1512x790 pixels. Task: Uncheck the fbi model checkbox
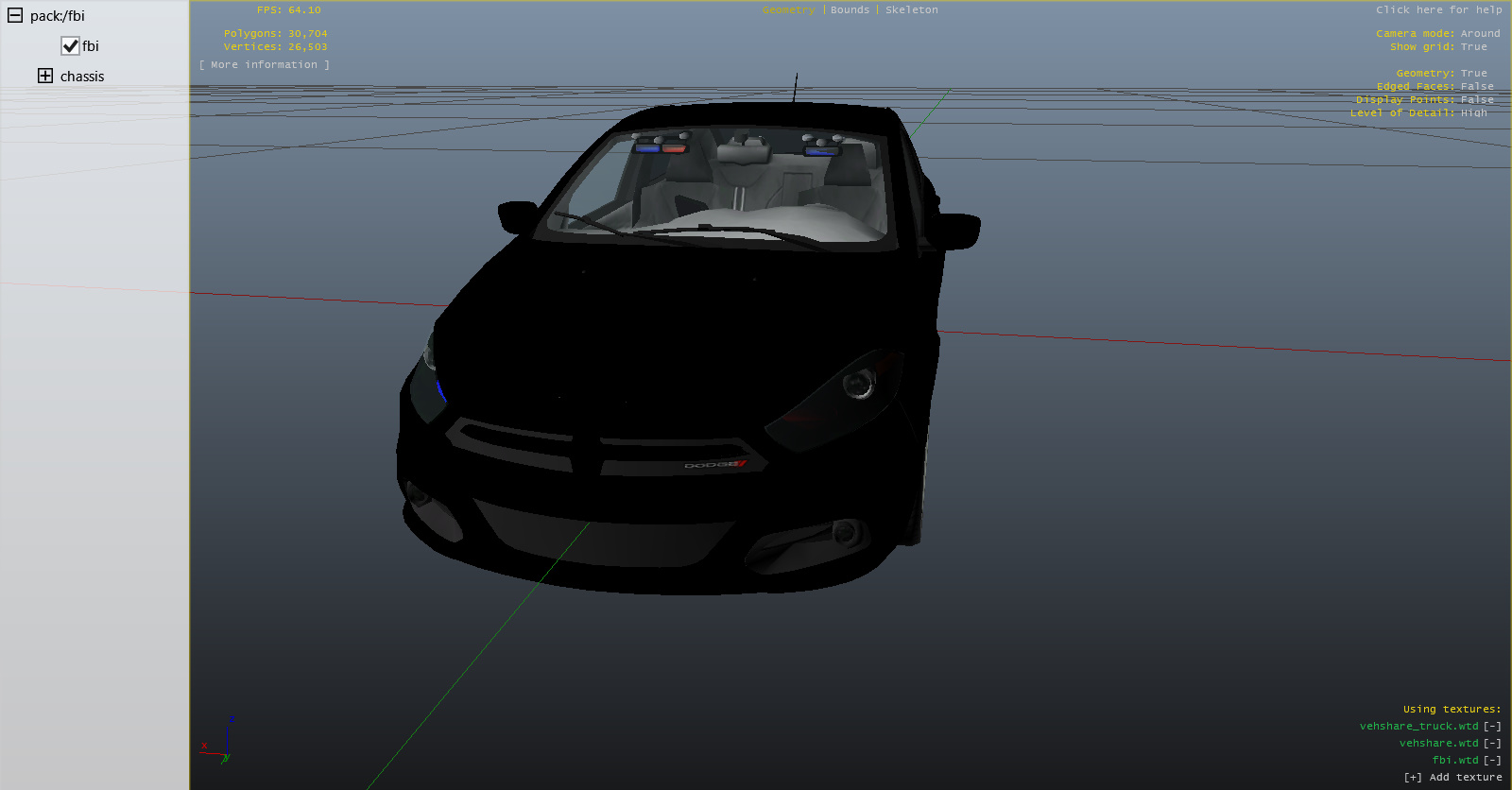[x=70, y=45]
